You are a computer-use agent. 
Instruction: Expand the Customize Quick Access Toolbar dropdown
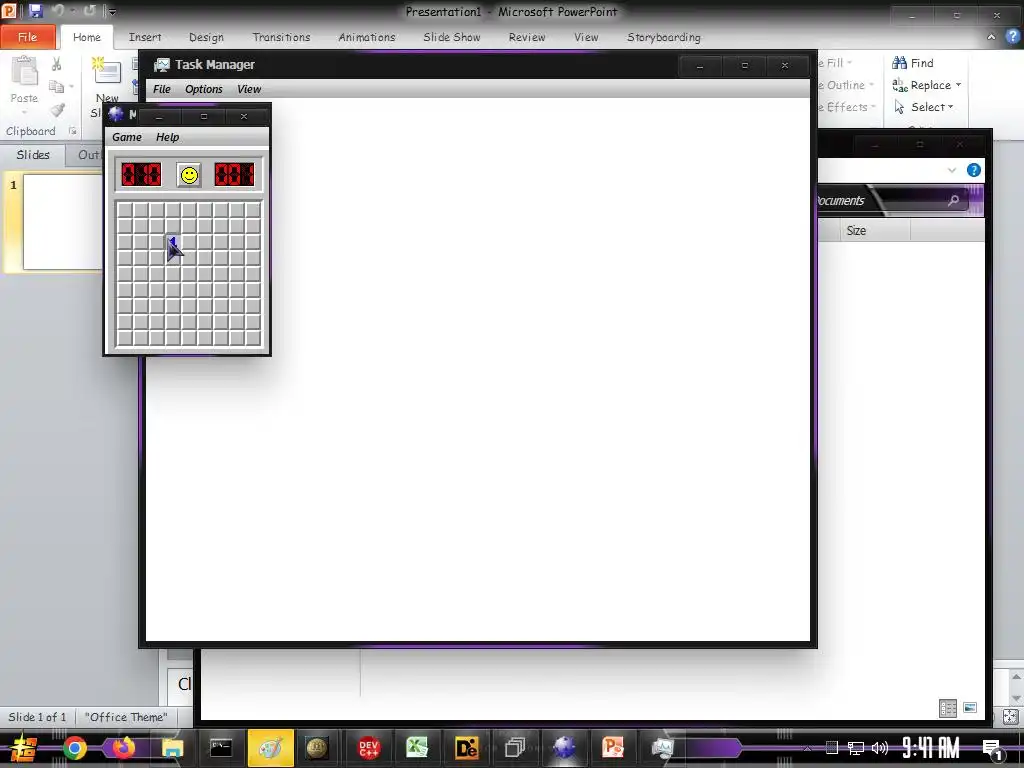pyautogui.click(x=112, y=12)
